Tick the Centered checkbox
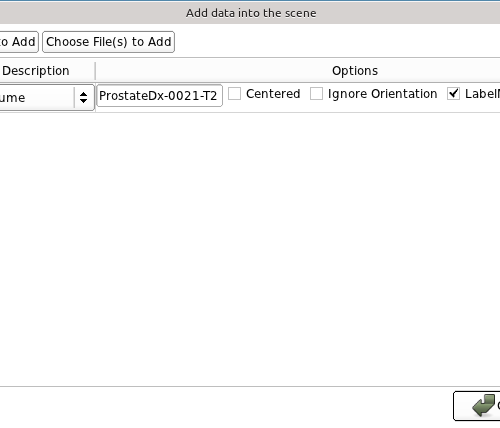This screenshot has width=500, height=428. [234, 94]
